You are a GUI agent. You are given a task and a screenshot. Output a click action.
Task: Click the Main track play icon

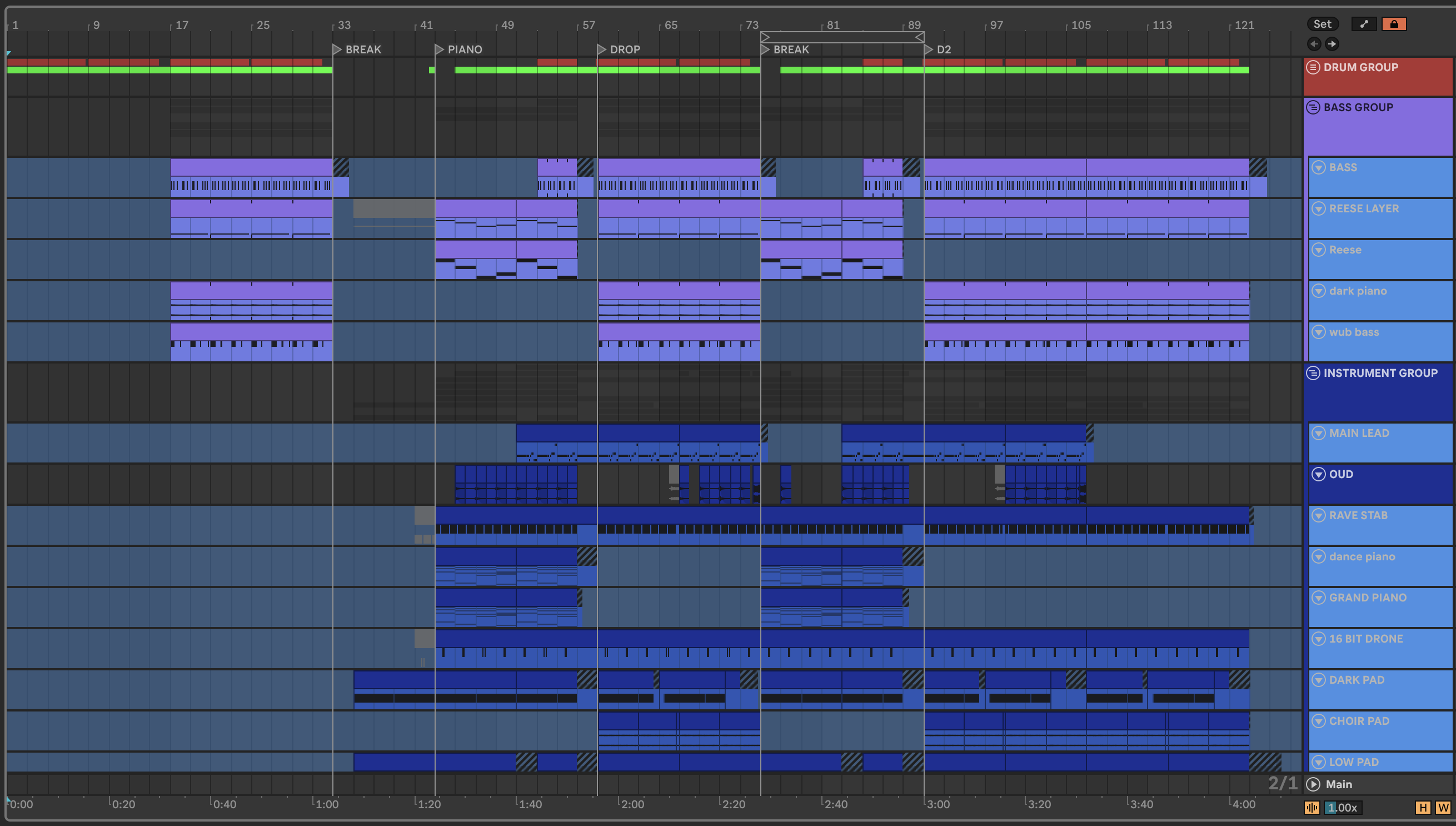(x=1313, y=784)
